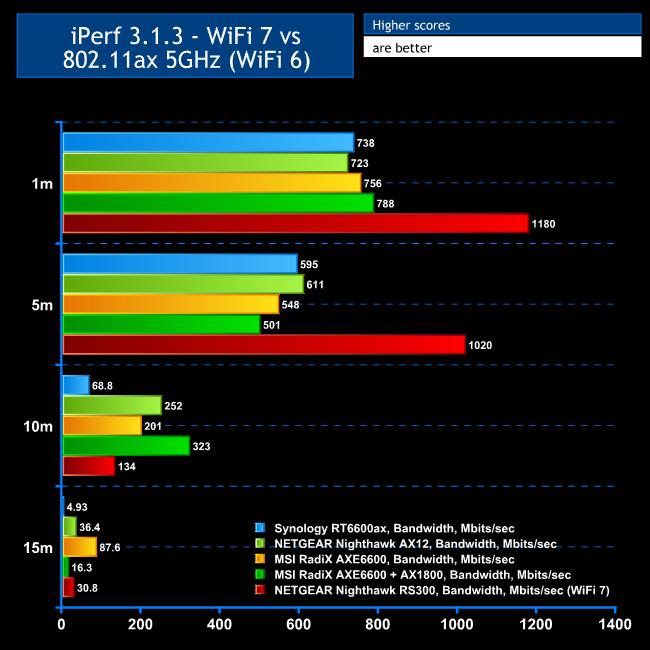
Task: Click the '1m' category axis label
Action: (42, 183)
